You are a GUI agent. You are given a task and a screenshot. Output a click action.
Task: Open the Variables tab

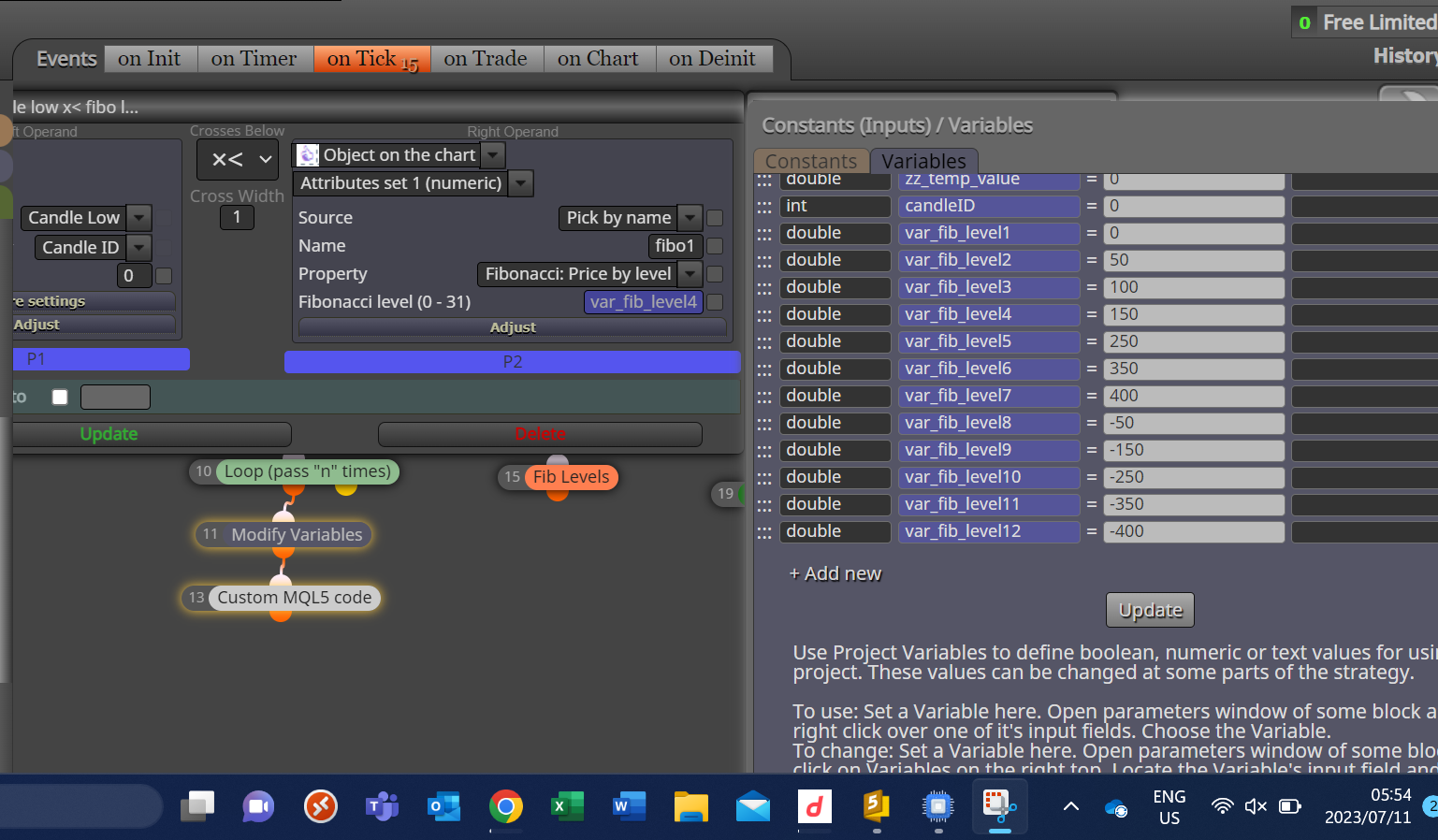pos(924,161)
